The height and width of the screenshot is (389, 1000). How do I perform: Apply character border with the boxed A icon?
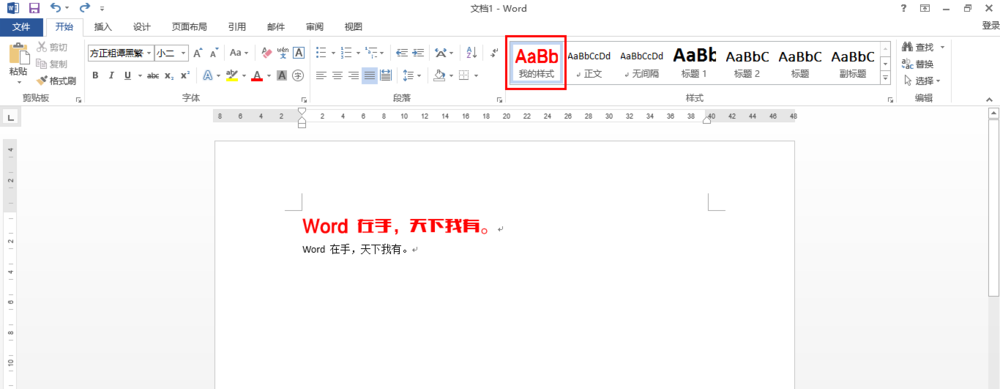point(298,53)
